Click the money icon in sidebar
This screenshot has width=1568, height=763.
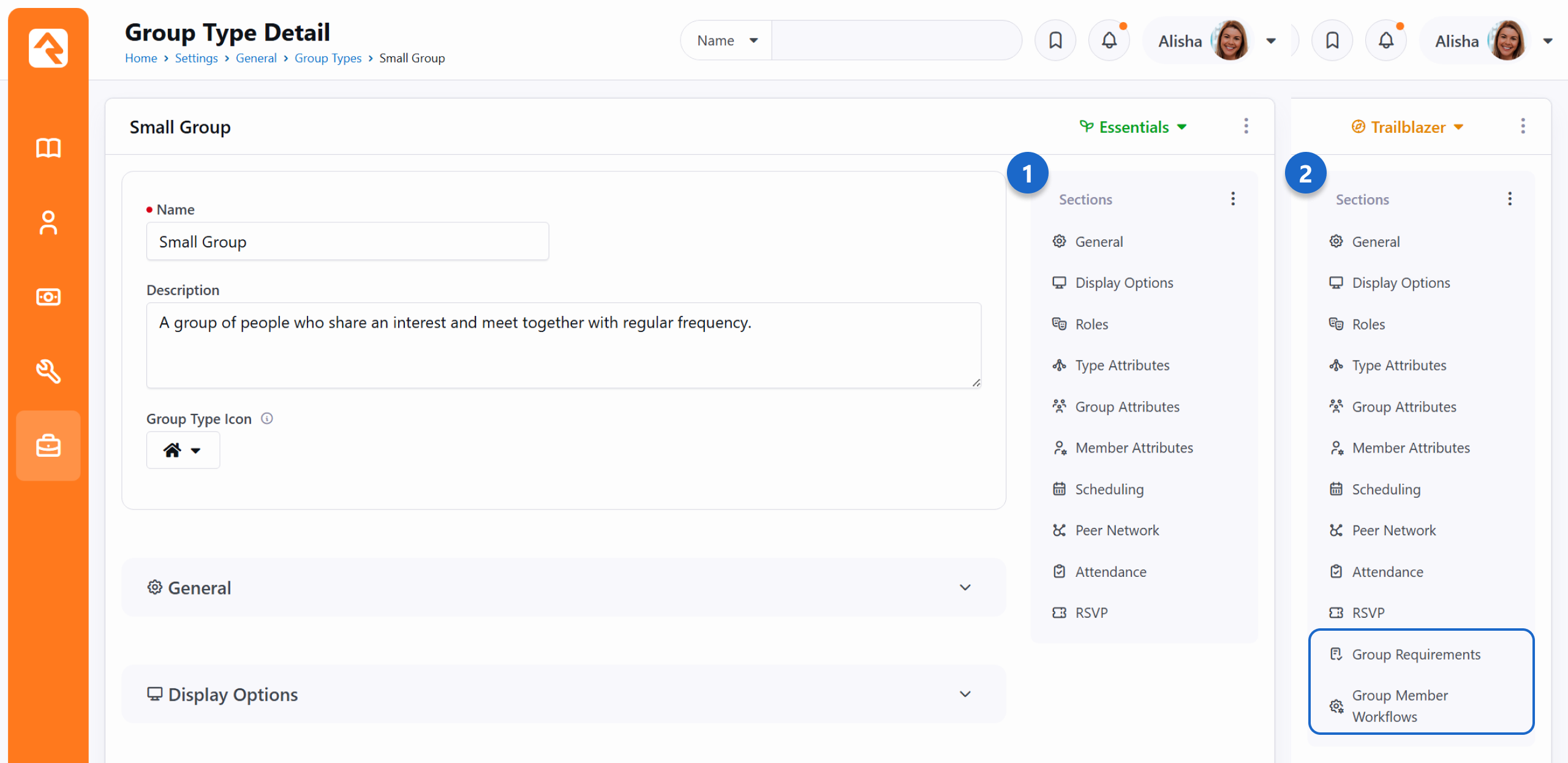[48, 297]
